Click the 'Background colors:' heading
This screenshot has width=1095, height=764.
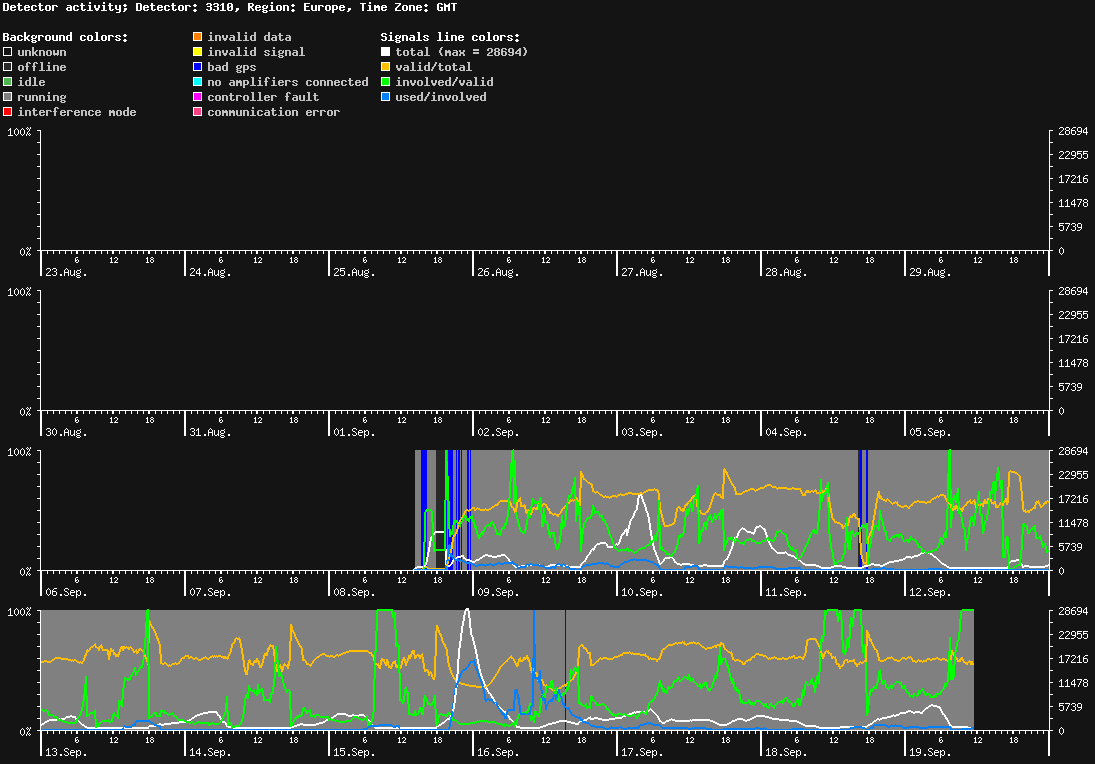pos(66,37)
